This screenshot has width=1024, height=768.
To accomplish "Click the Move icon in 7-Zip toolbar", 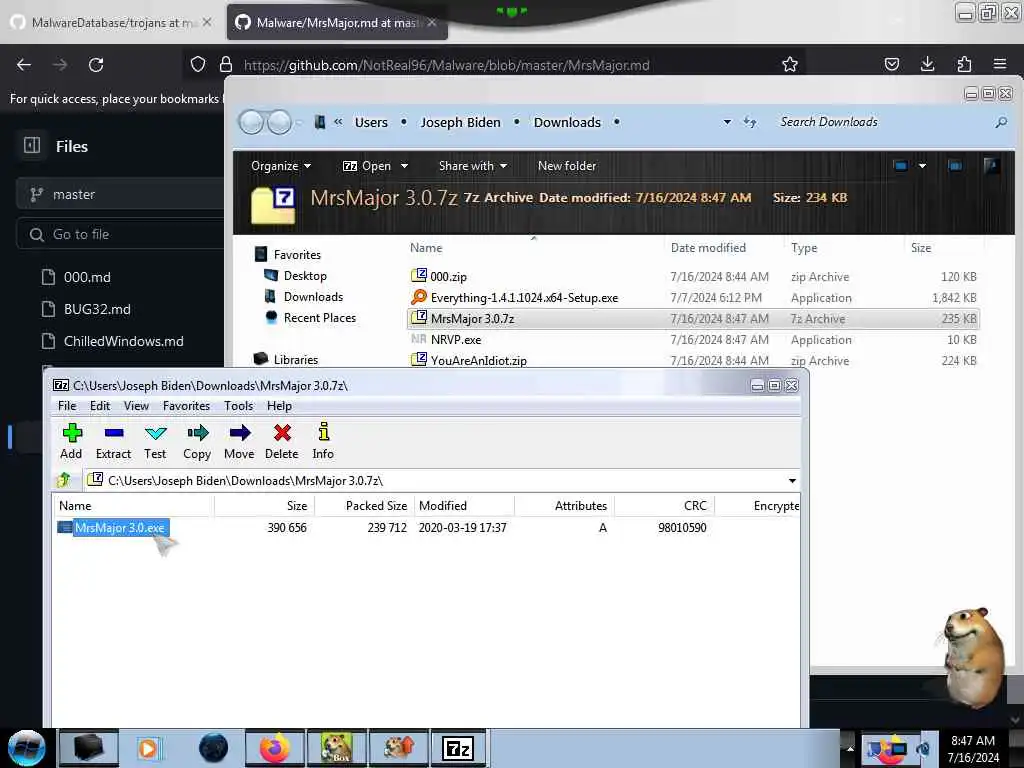I will (240, 433).
